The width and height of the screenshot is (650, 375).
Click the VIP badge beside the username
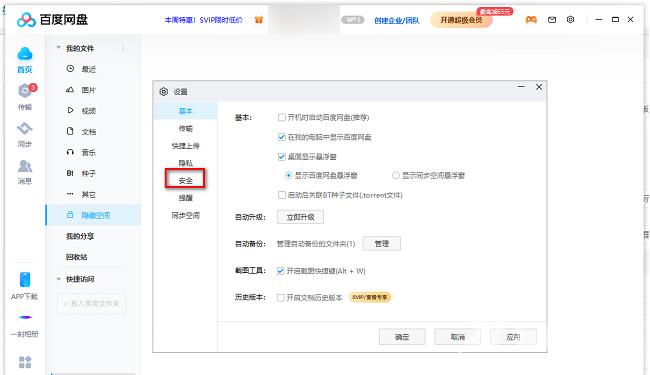tap(353, 20)
